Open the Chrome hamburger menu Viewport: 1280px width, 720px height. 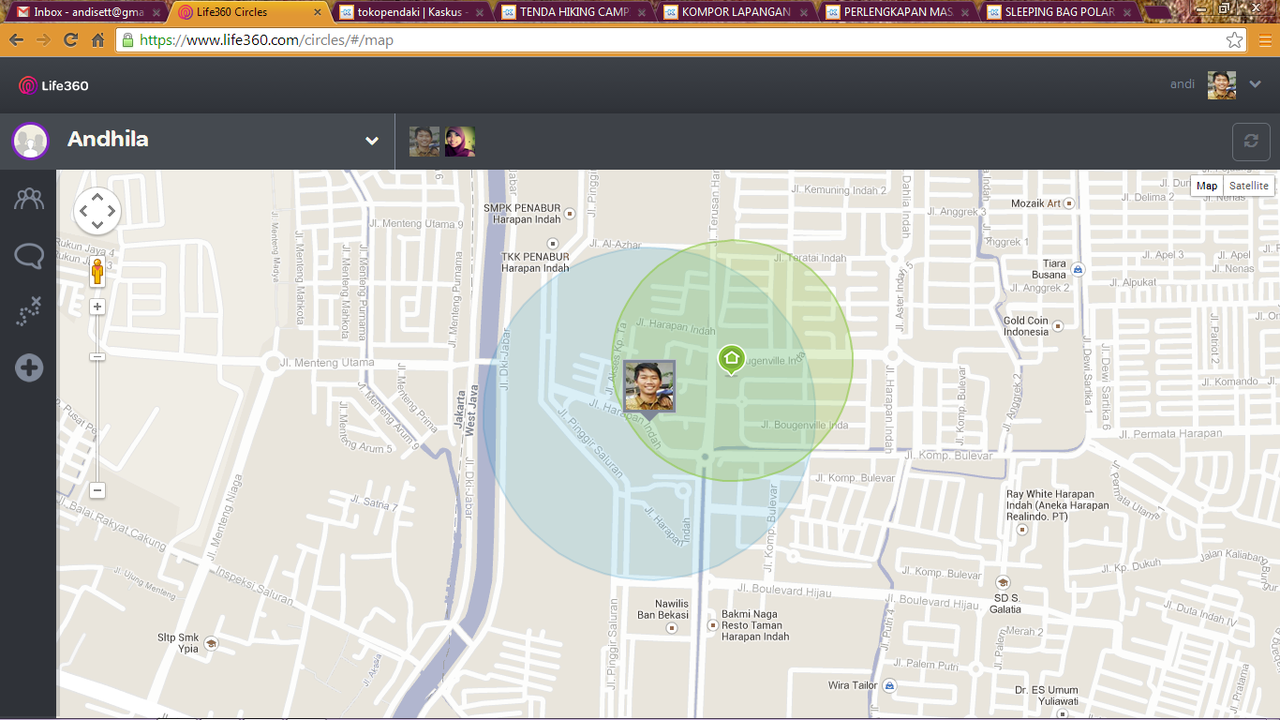click(1265, 40)
